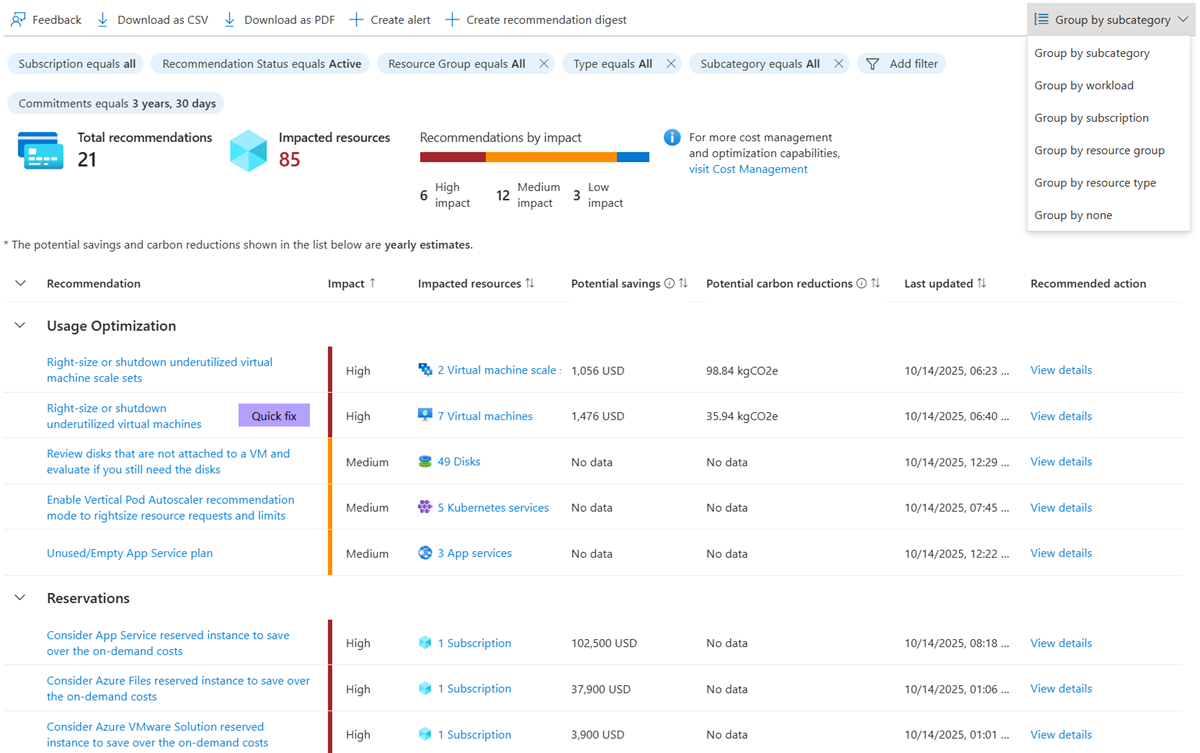Image resolution: width=1200 pixels, height=753 pixels.
Task: Click the Download as CSV icon
Action: 103,19
